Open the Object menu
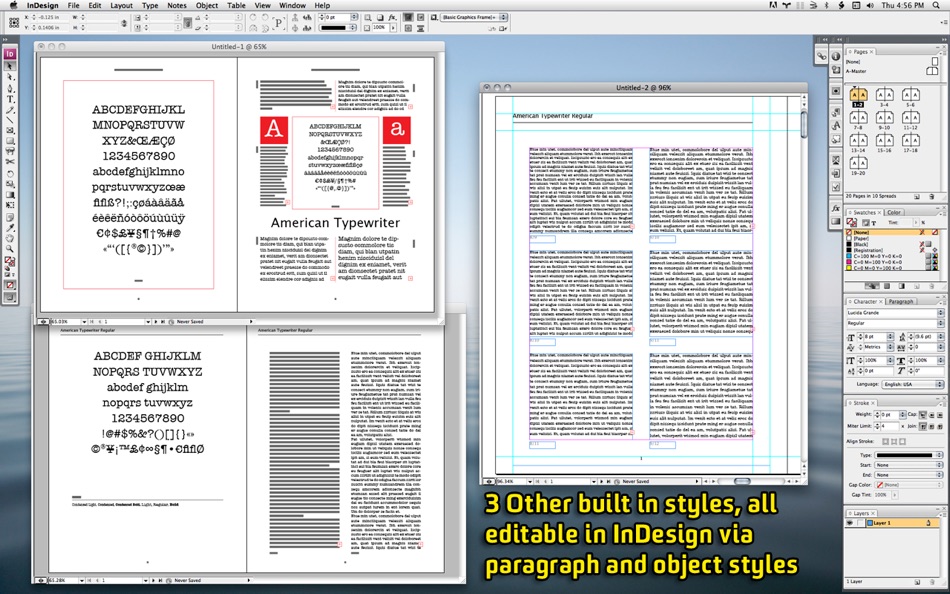 pyautogui.click(x=207, y=5)
